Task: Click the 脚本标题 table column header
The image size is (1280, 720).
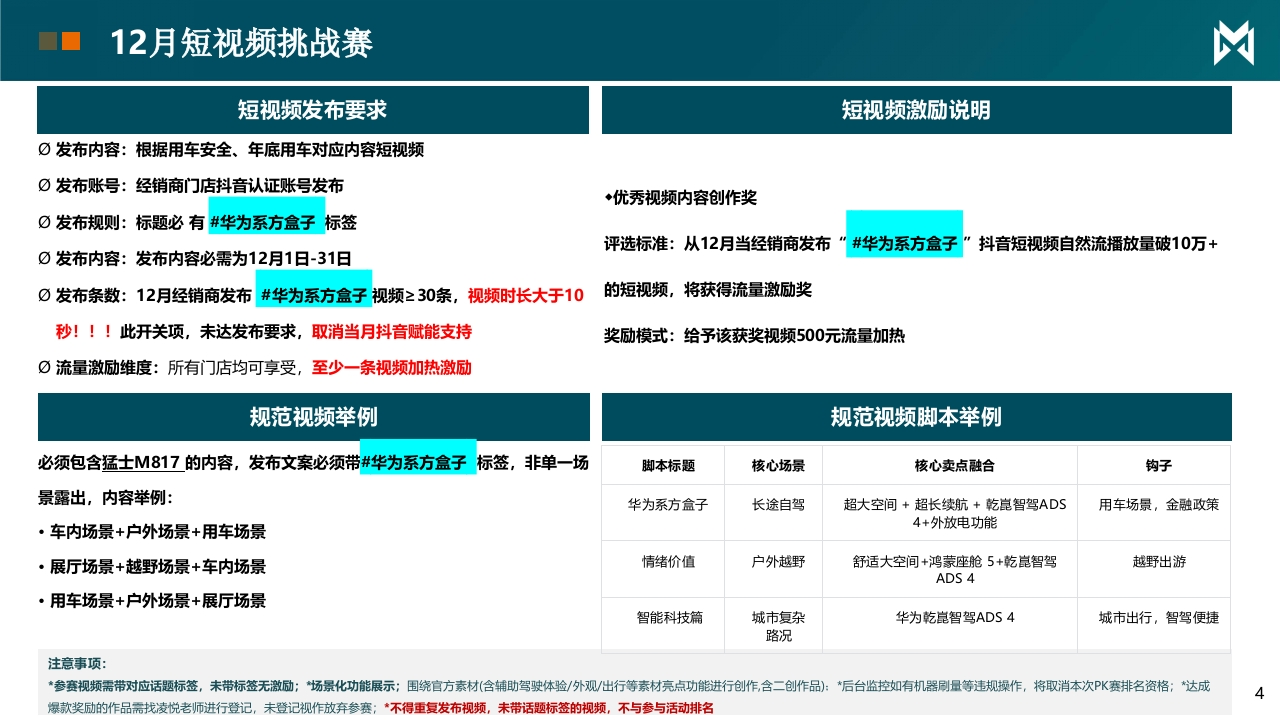Action: pyautogui.click(x=668, y=466)
